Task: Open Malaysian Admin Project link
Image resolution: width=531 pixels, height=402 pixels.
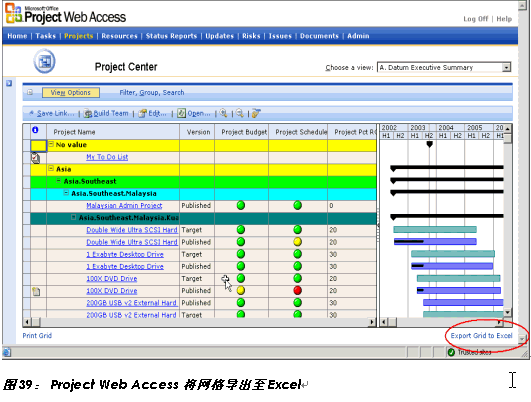Action: 124,206
